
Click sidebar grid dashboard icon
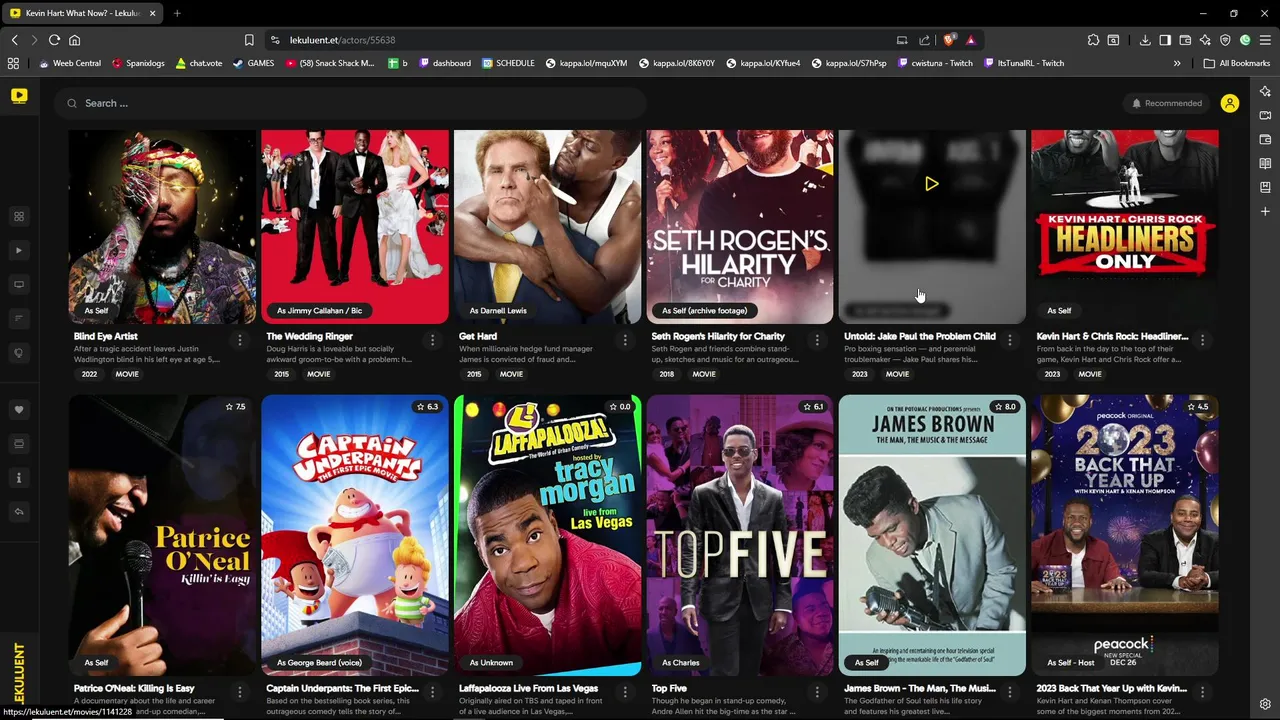pos(18,217)
